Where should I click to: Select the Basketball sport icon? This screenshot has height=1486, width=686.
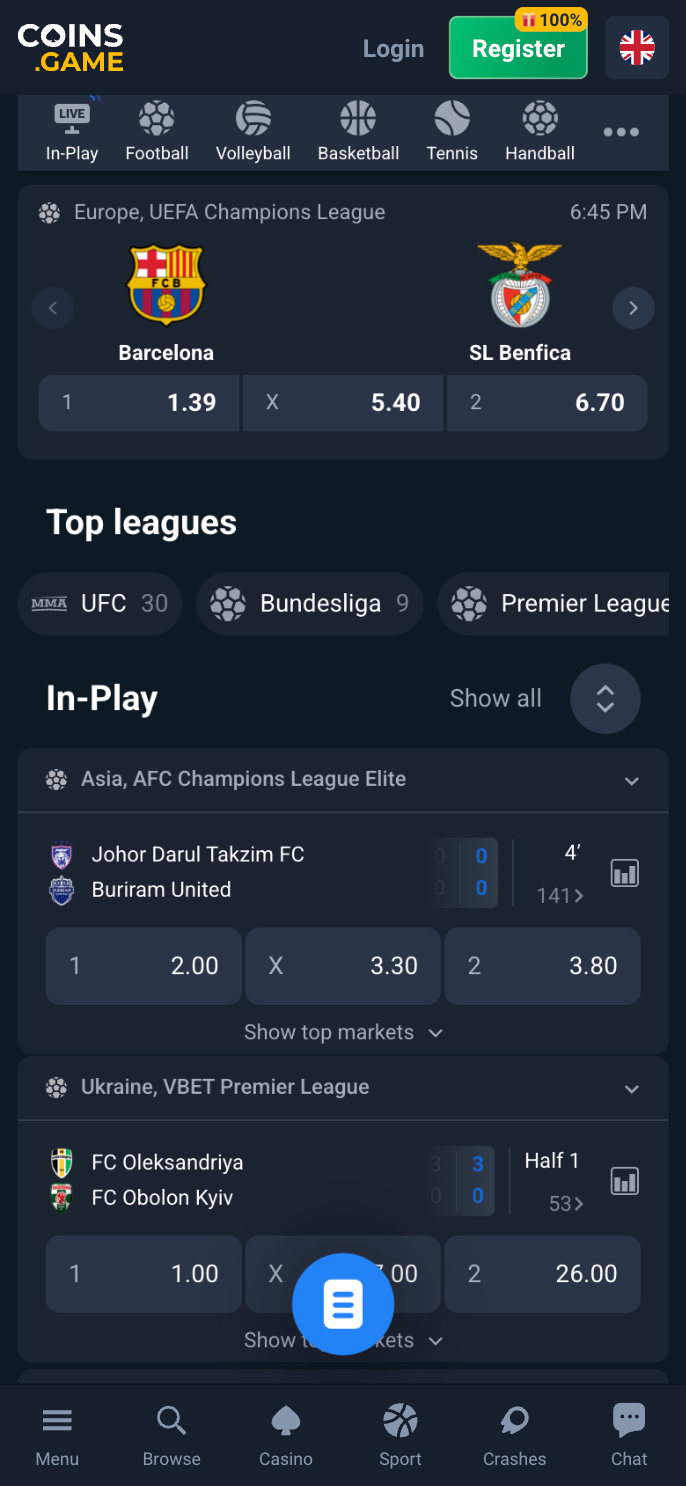click(358, 131)
